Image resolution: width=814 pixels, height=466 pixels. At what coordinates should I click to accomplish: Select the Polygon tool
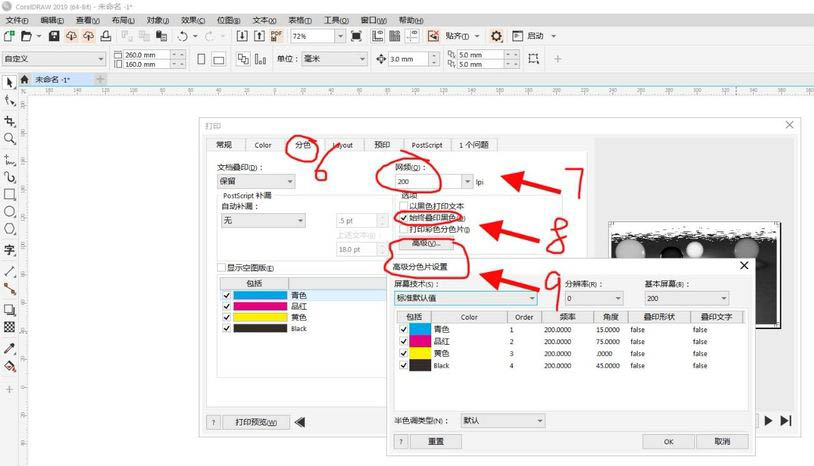pyautogui.click(x=9, y=229)
